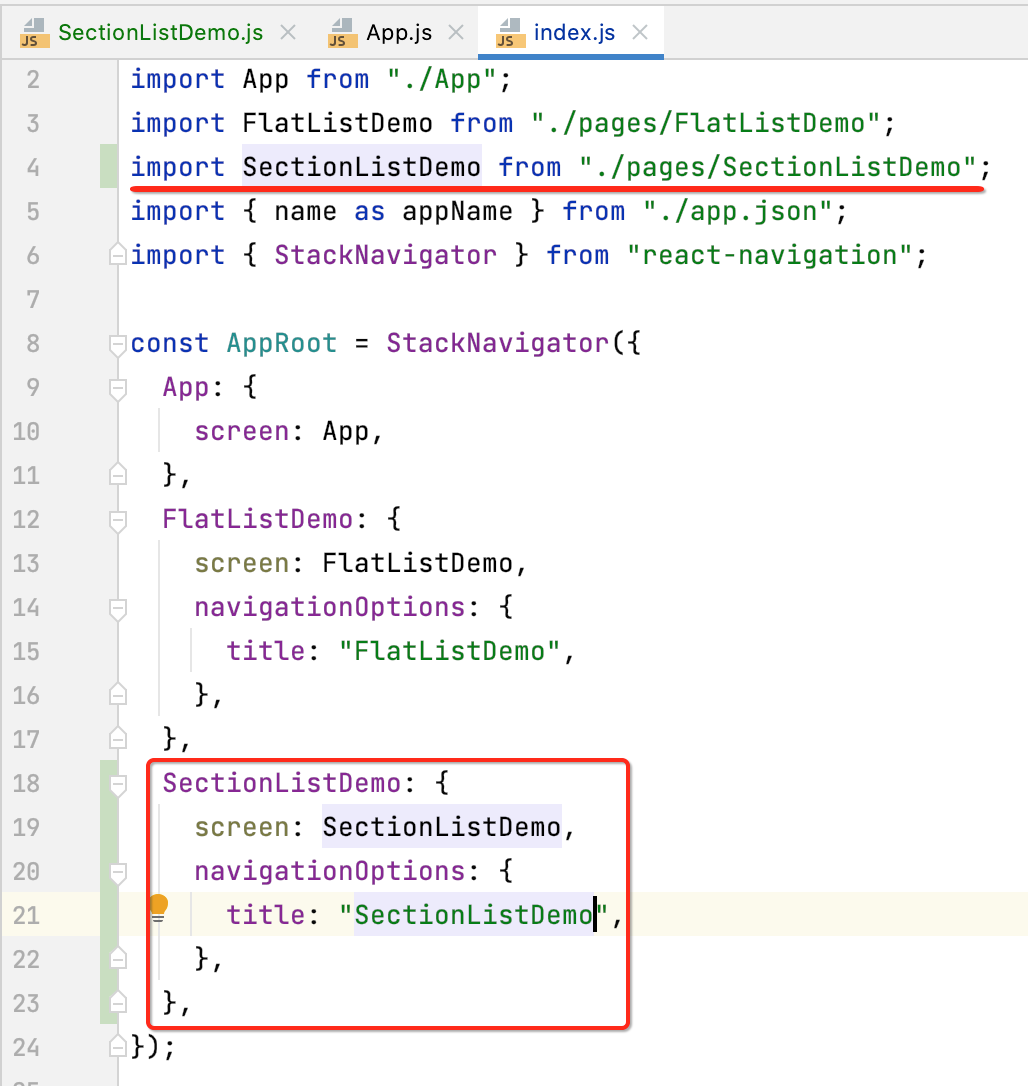Click the JS file icon on the App.js tab
Screen dimensions: 1028x1086
(x=341, y=32)
